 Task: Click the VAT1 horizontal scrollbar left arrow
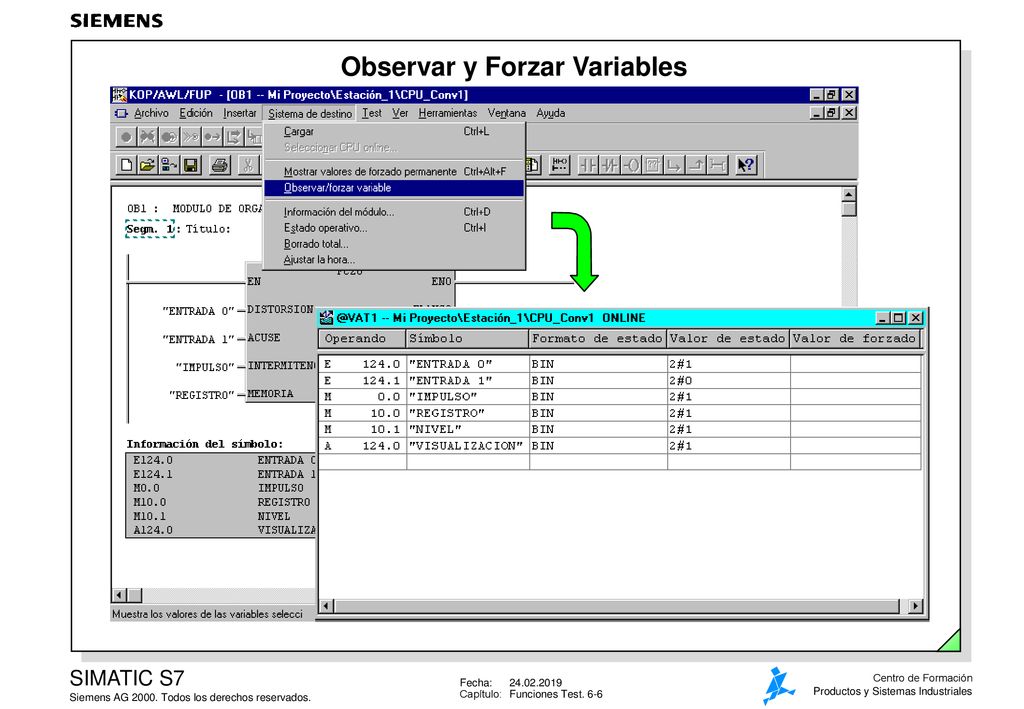tap(327, 607)
